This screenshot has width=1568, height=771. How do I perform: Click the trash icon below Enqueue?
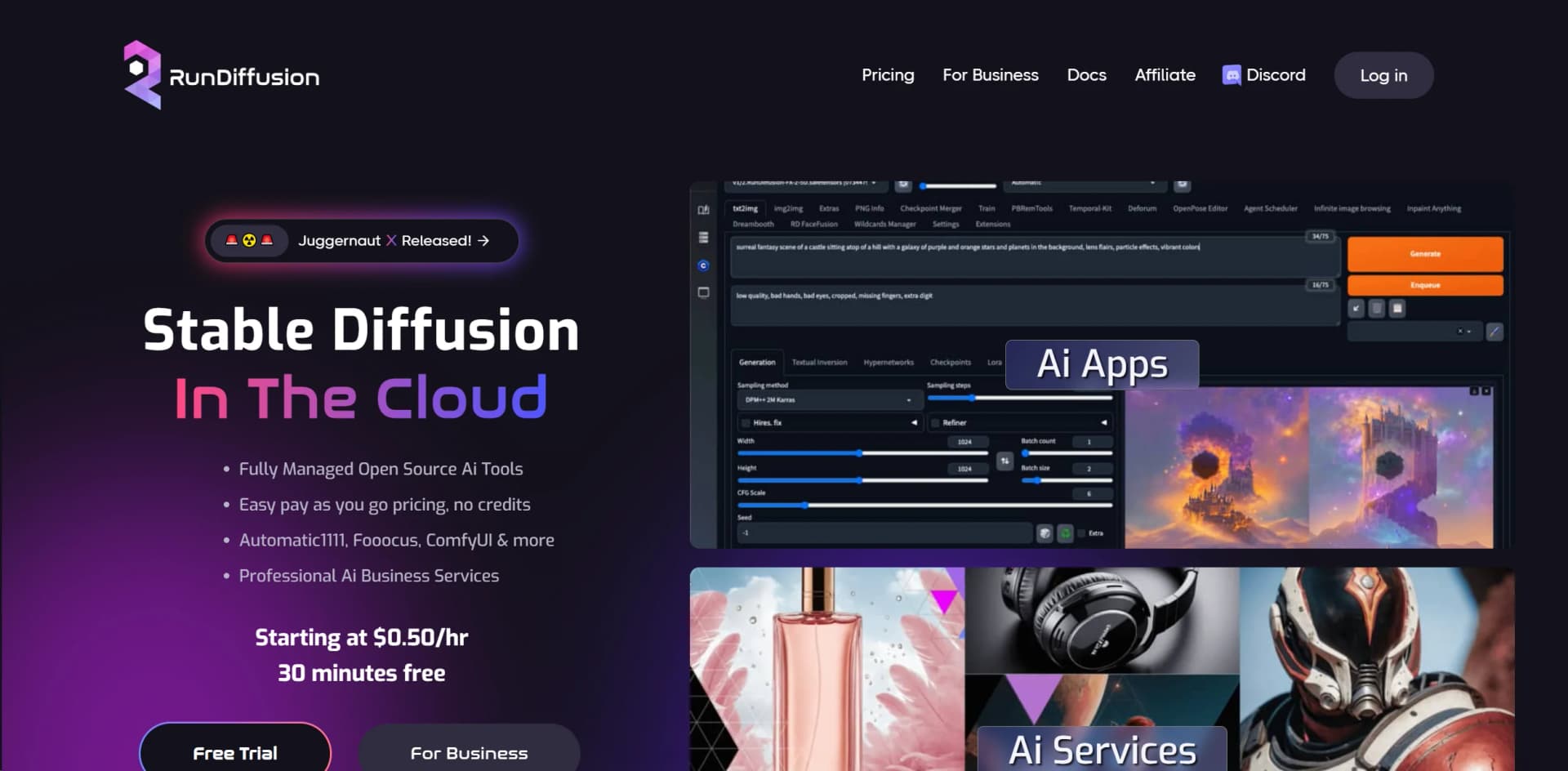1377,308
